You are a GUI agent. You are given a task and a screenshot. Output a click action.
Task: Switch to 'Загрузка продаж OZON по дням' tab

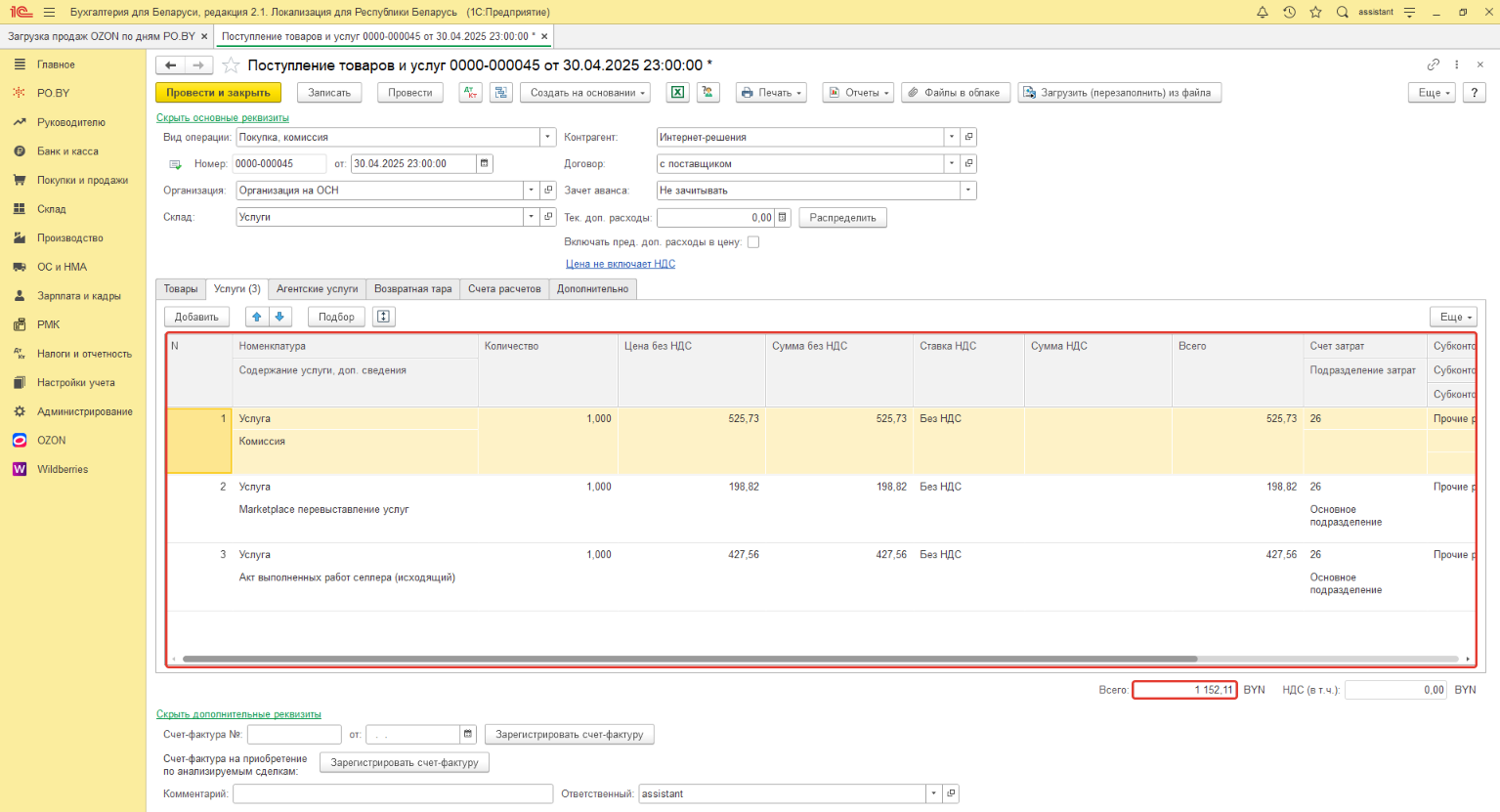[x=102, y=36]
